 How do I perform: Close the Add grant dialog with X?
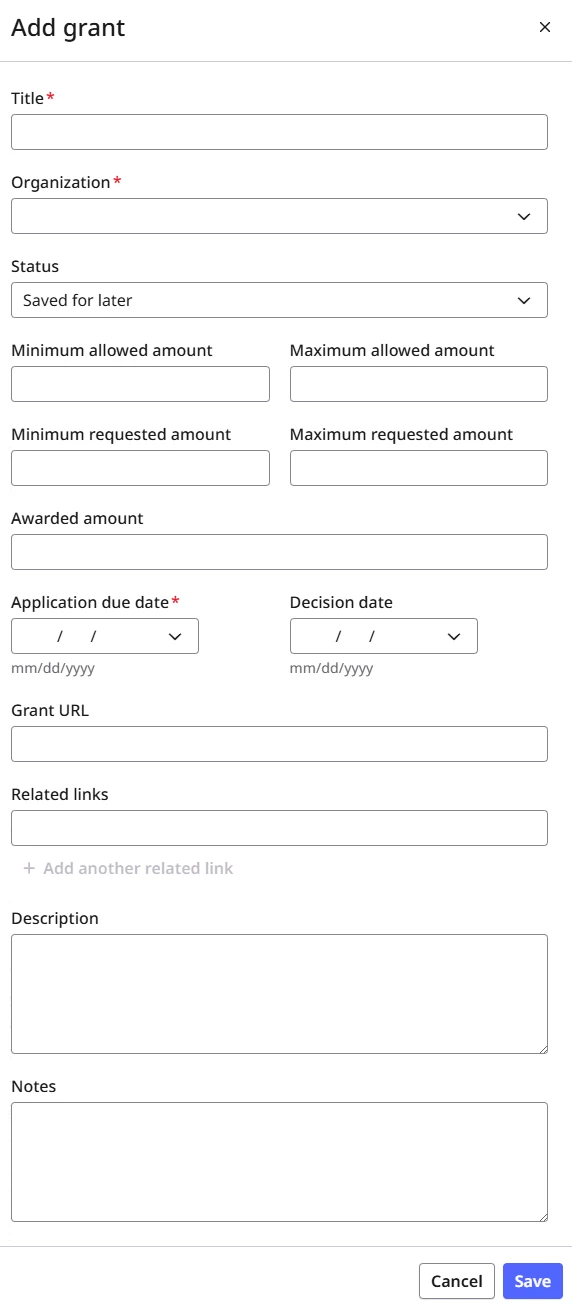pyautogui.click(x=545, y=27)
